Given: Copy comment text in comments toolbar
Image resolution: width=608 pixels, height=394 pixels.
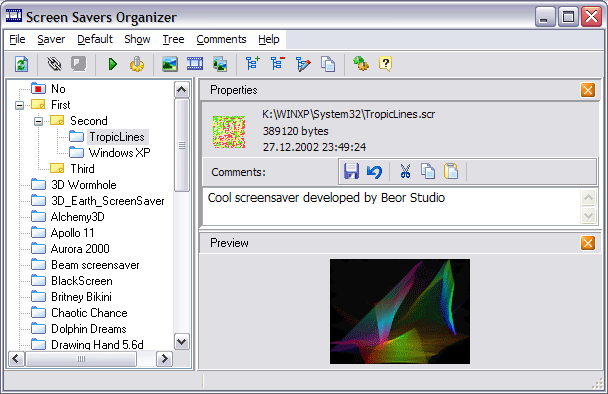Looking at the screenshot, I should click(x=428, y=171).
